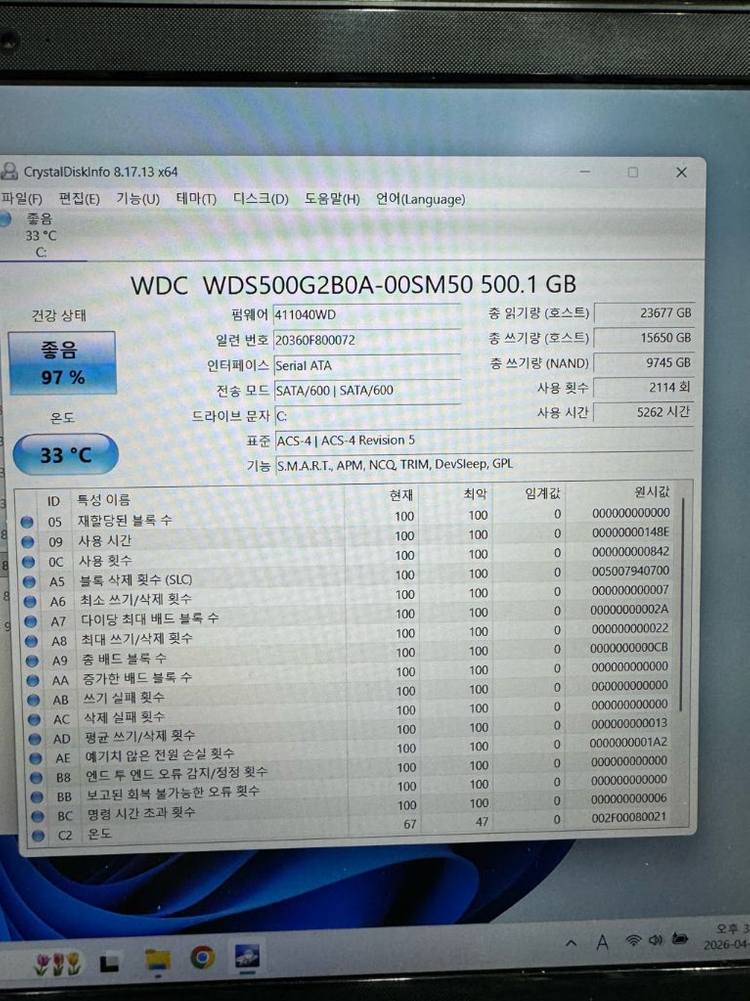This screenshot has height=1001, width=750.
Task: Click the interface field Serial ATA
Action: pyautogui.click(x=367, y=365)
